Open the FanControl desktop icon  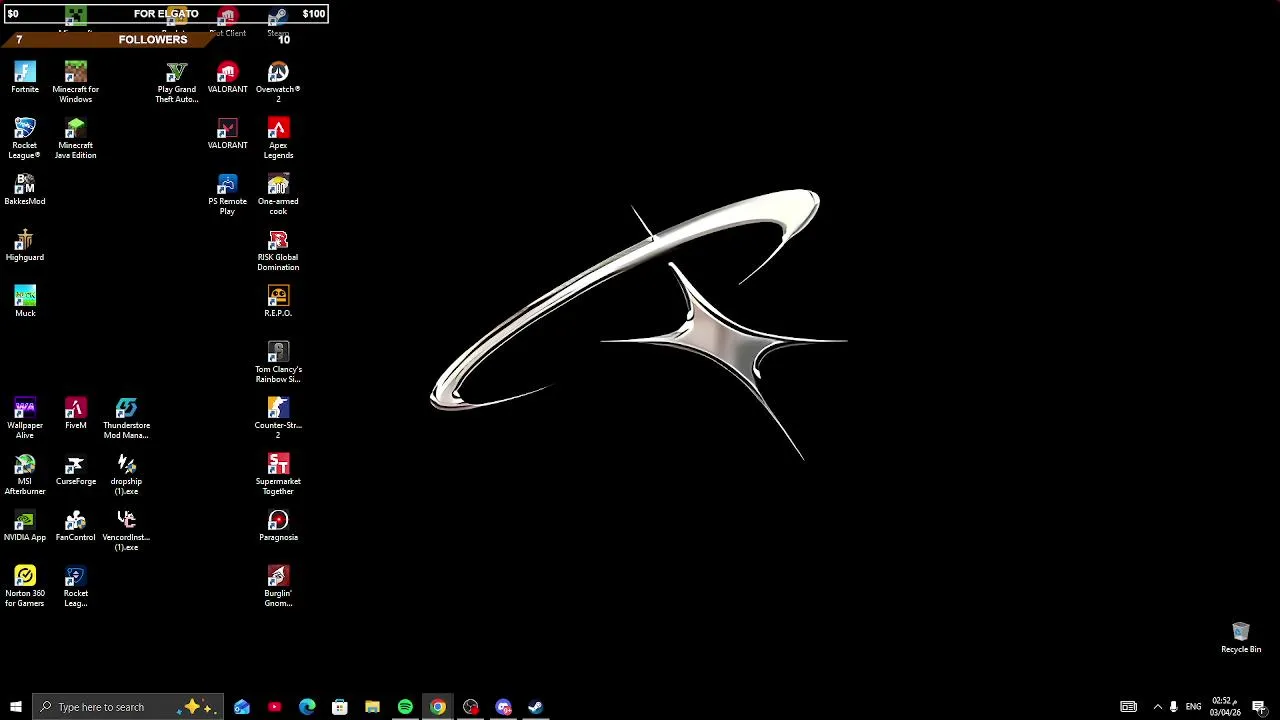[75, 526]
